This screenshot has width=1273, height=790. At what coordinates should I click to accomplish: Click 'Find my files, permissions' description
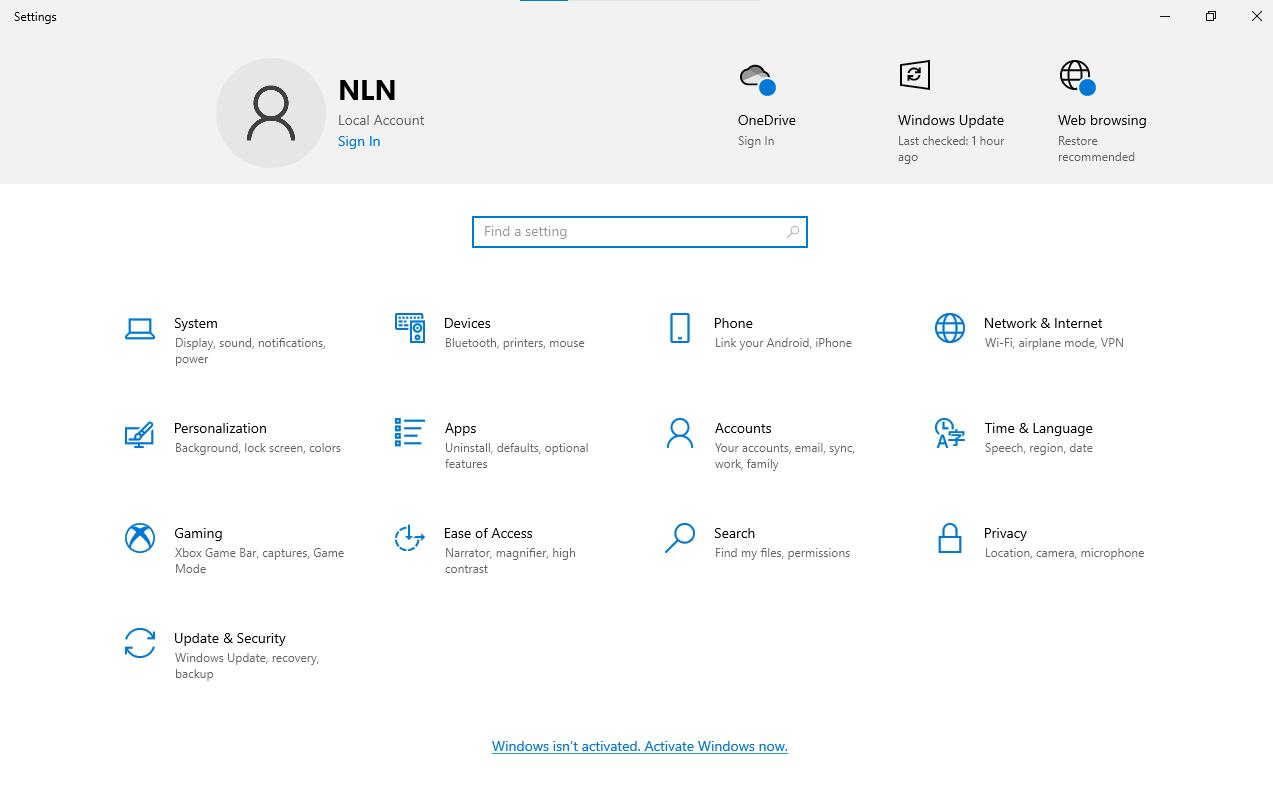click(782, 553)
